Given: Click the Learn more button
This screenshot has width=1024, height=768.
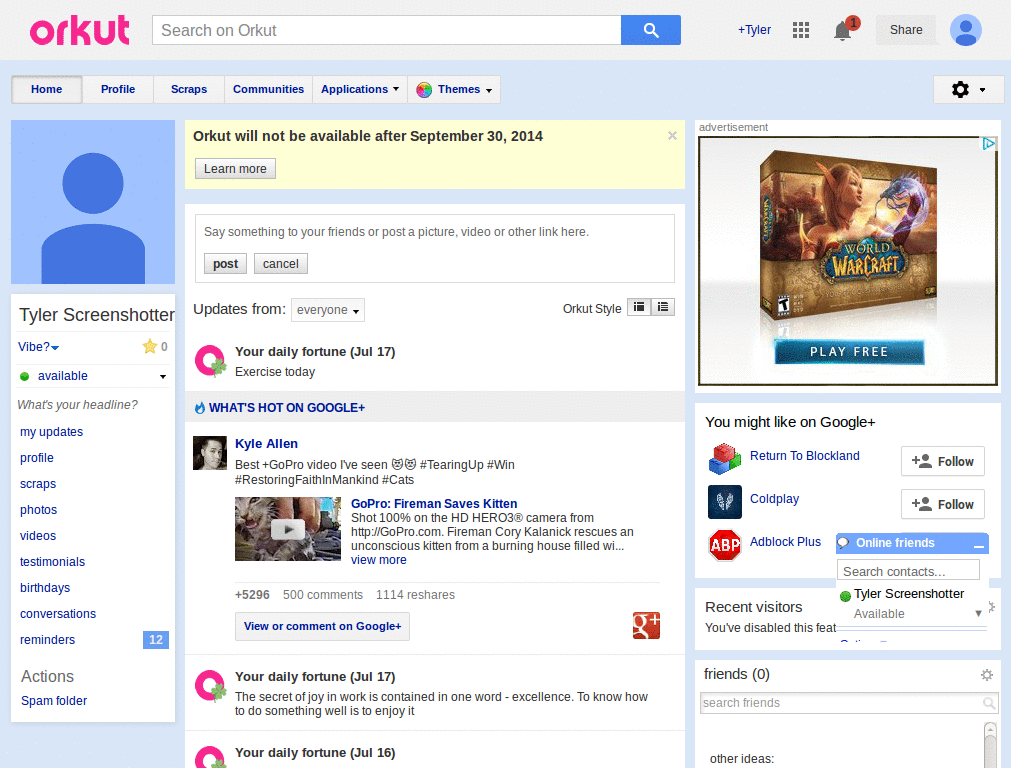Looking at the screenshot, I should [235, 168].
